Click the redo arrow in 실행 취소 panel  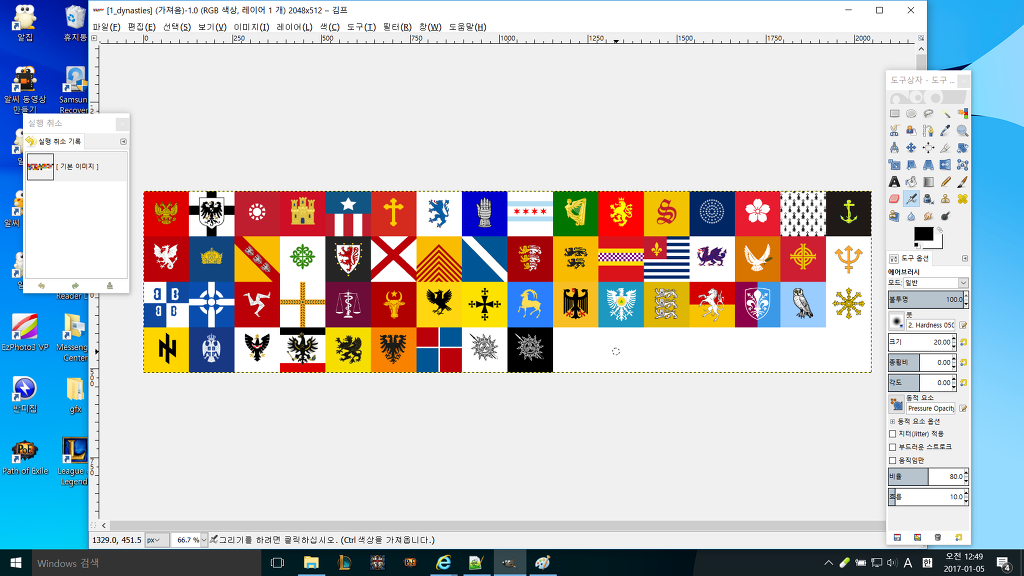pyautogui.click(x=75, y=286)
